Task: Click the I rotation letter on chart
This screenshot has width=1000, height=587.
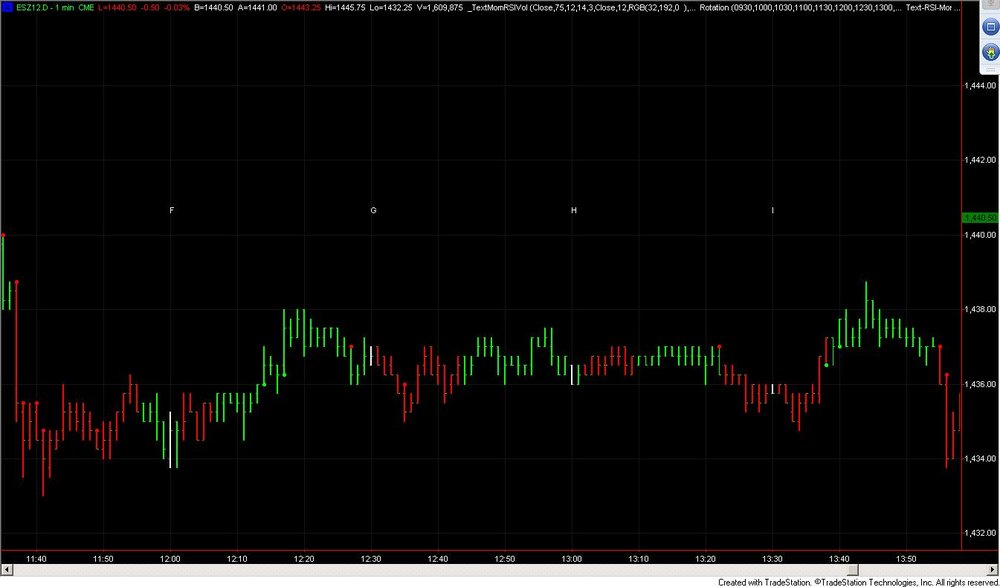Action: [x=773, y=210]
